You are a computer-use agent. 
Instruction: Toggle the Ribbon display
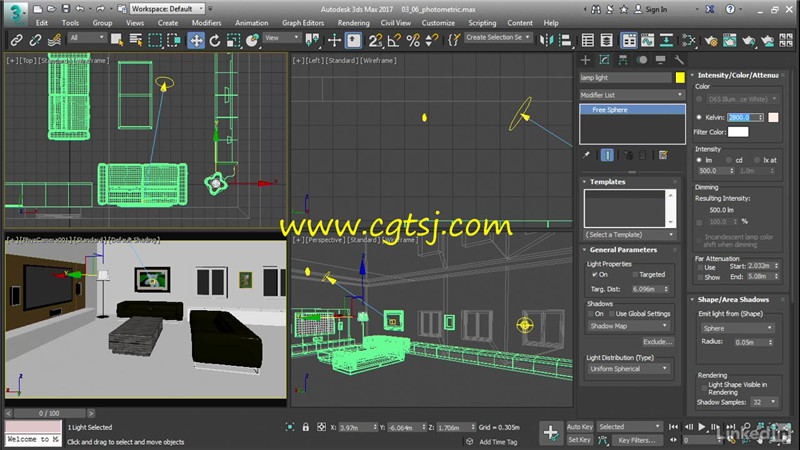click(629, 40)
